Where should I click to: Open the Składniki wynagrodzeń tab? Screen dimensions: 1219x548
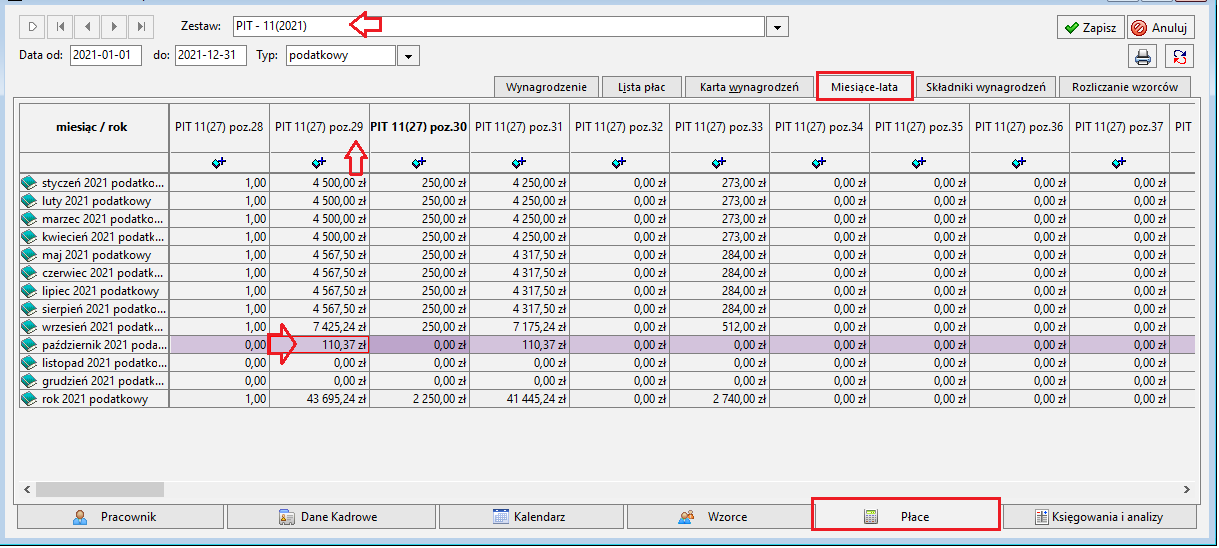[x=984, y=87]
